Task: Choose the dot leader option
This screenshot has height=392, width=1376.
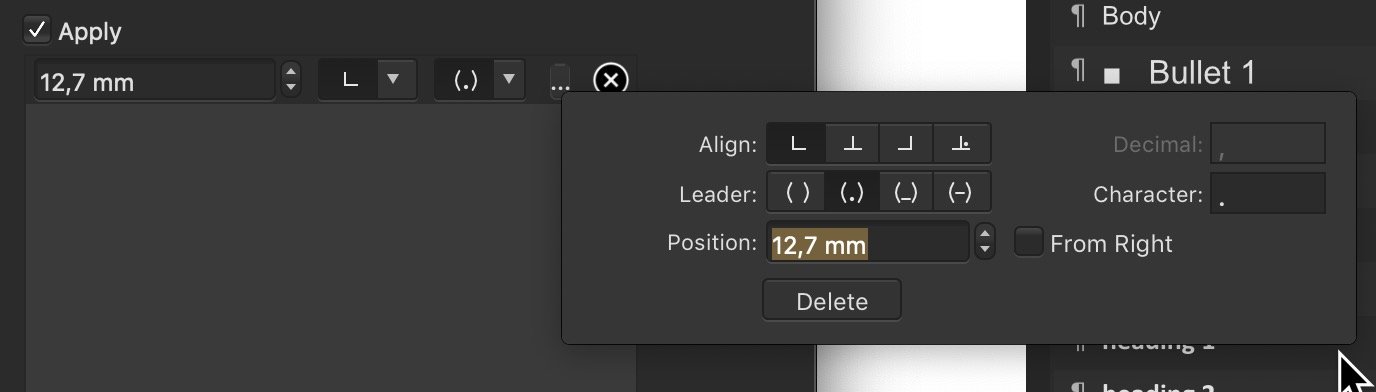Action: (853, 193)
